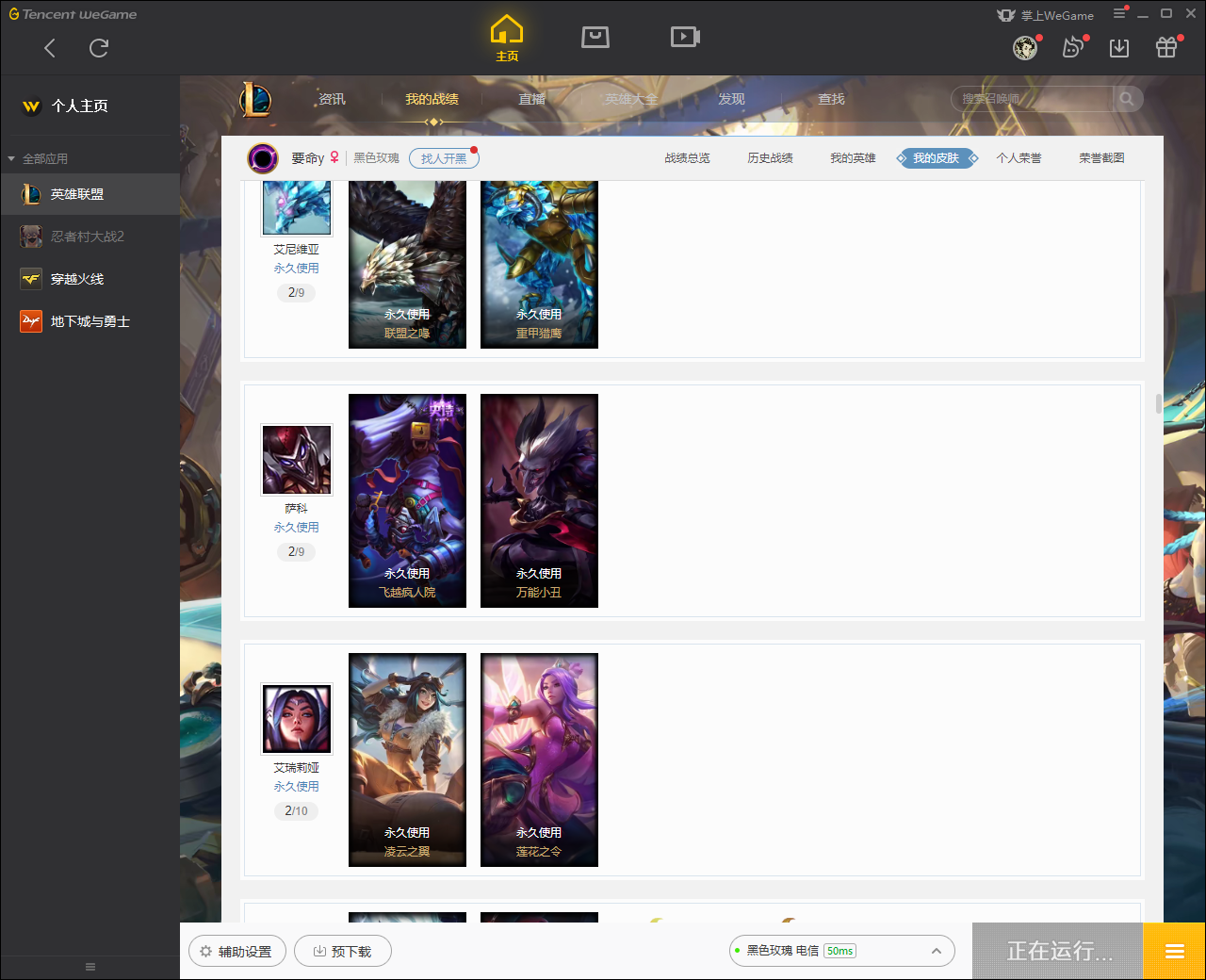The height and width of the screenshot is (980, 1206).
Task: Click the 找人开黑 button
Action: [444, 158]
